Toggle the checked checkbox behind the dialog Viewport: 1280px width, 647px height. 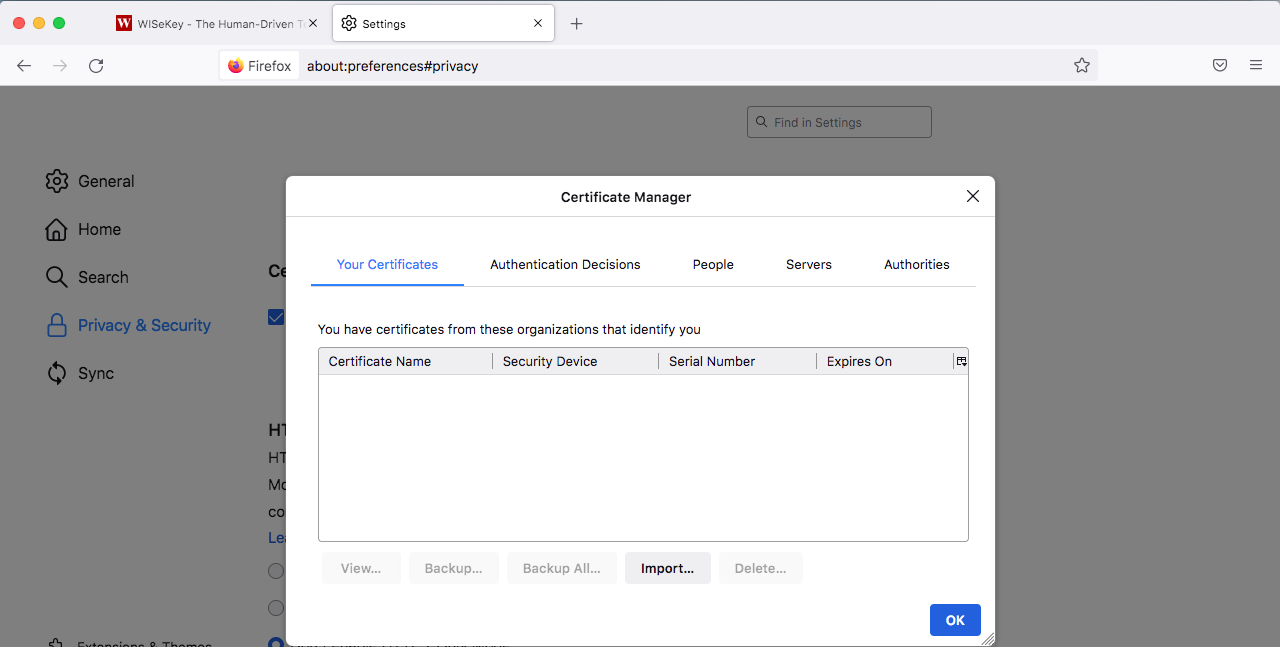tap(276, 317)
